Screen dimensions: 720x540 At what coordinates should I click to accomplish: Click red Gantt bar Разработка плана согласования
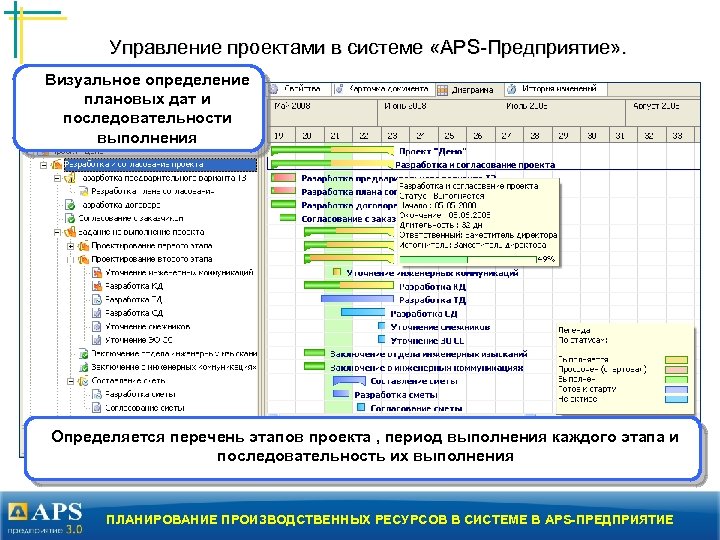283,191
